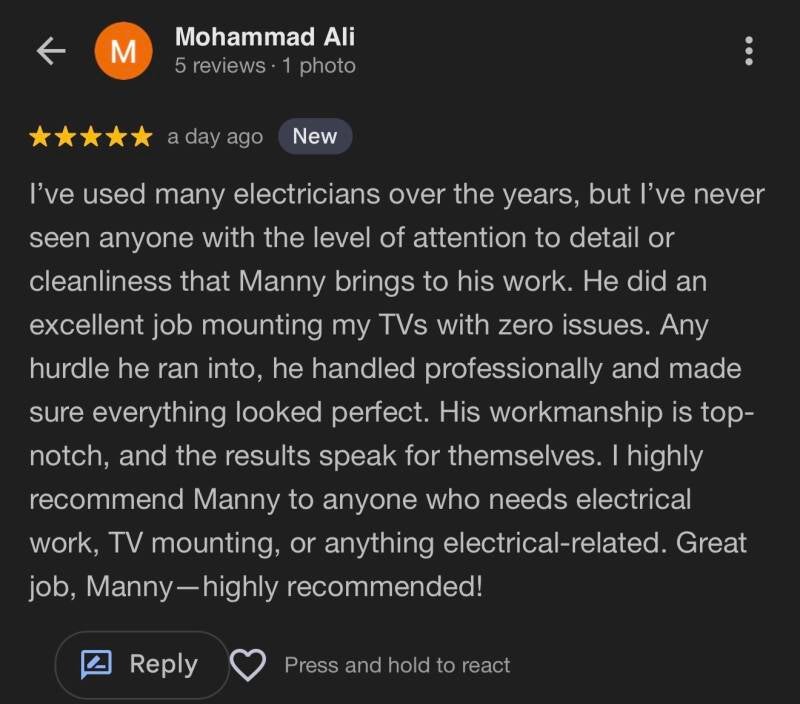Tap the New badge
Image resolution: width=800 pixels, height=704 pixels.
tap(314, 137)
